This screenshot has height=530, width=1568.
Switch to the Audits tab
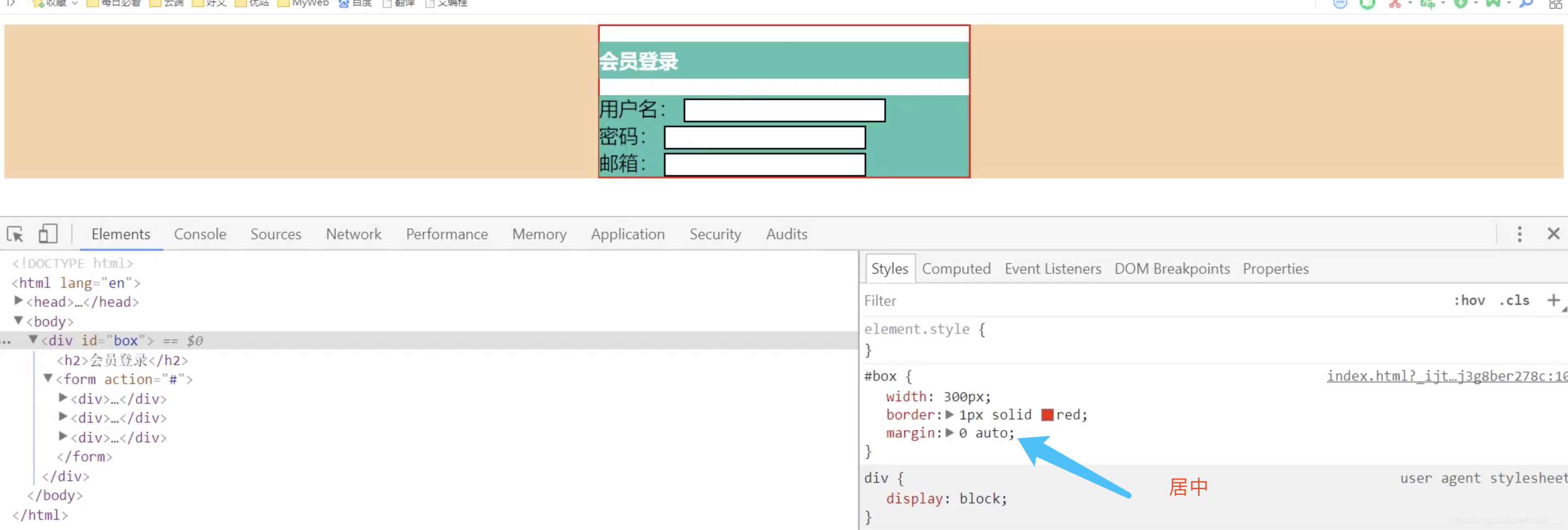coord(786,234)
